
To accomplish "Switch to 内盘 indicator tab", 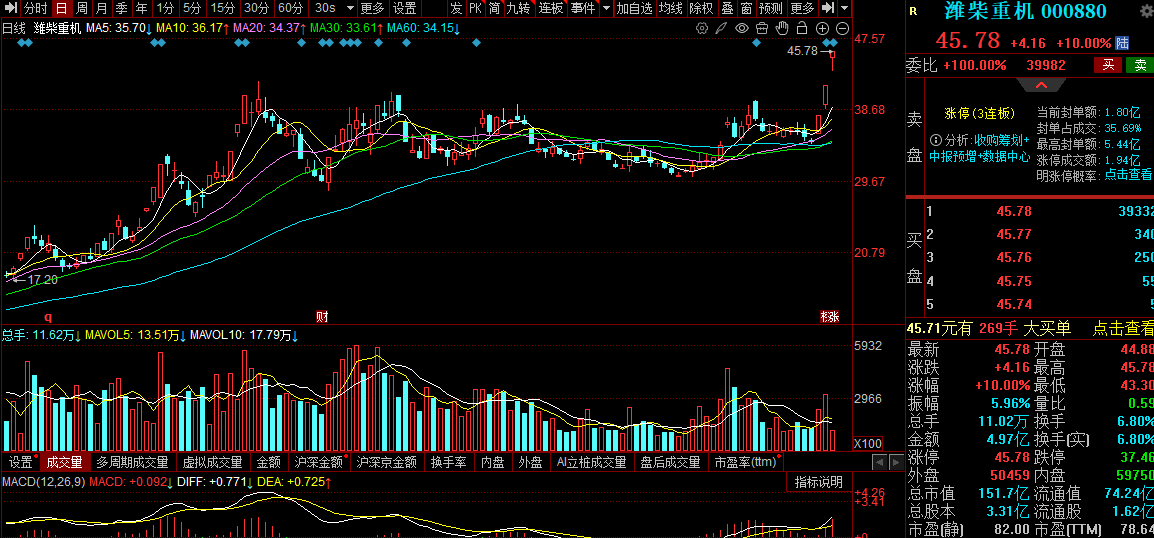I will (x=492, y=462).
